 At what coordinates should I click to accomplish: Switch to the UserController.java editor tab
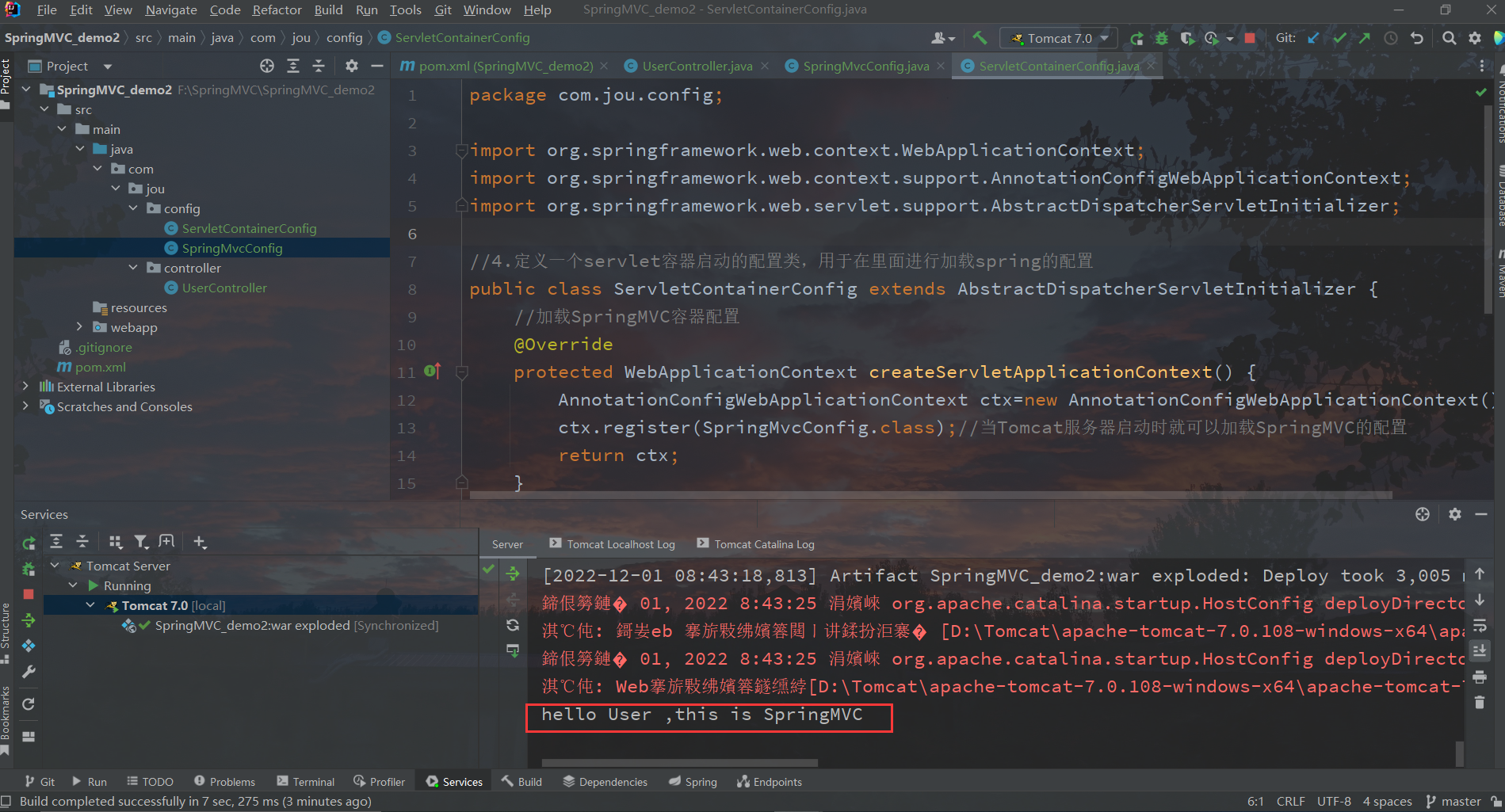coord(697,66)
